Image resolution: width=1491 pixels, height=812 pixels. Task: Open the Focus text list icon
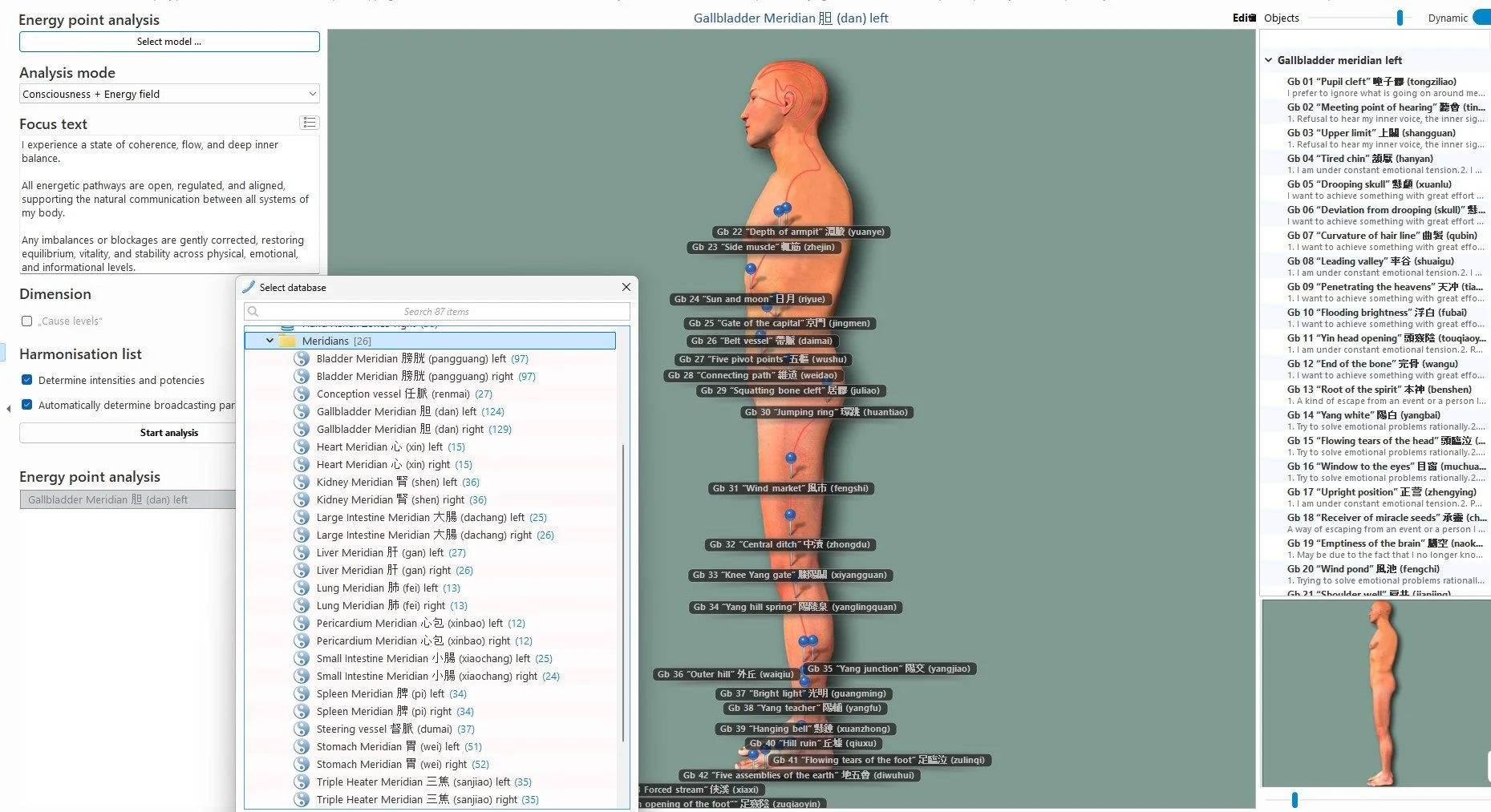310,123
